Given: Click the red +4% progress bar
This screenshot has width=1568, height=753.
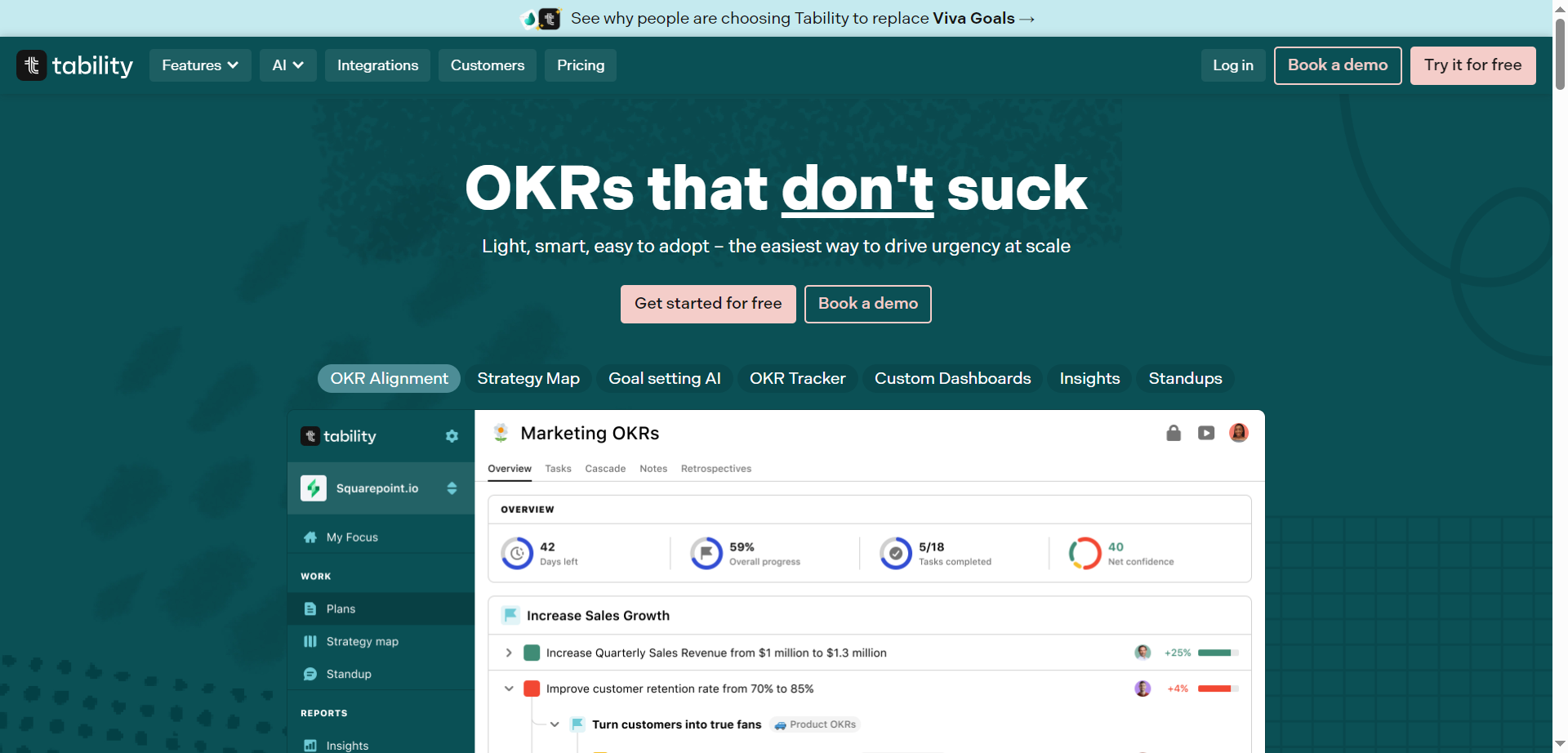Looking at the screenshot, I should click(x=1218, y=688).
